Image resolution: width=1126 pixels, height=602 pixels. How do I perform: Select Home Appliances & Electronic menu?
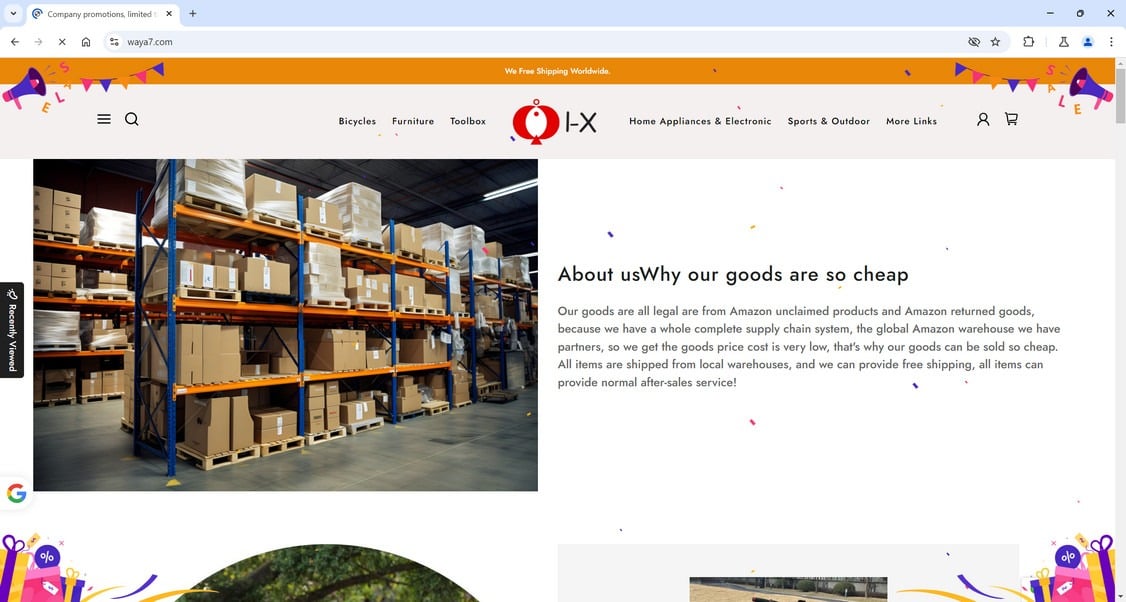(700, 121)
